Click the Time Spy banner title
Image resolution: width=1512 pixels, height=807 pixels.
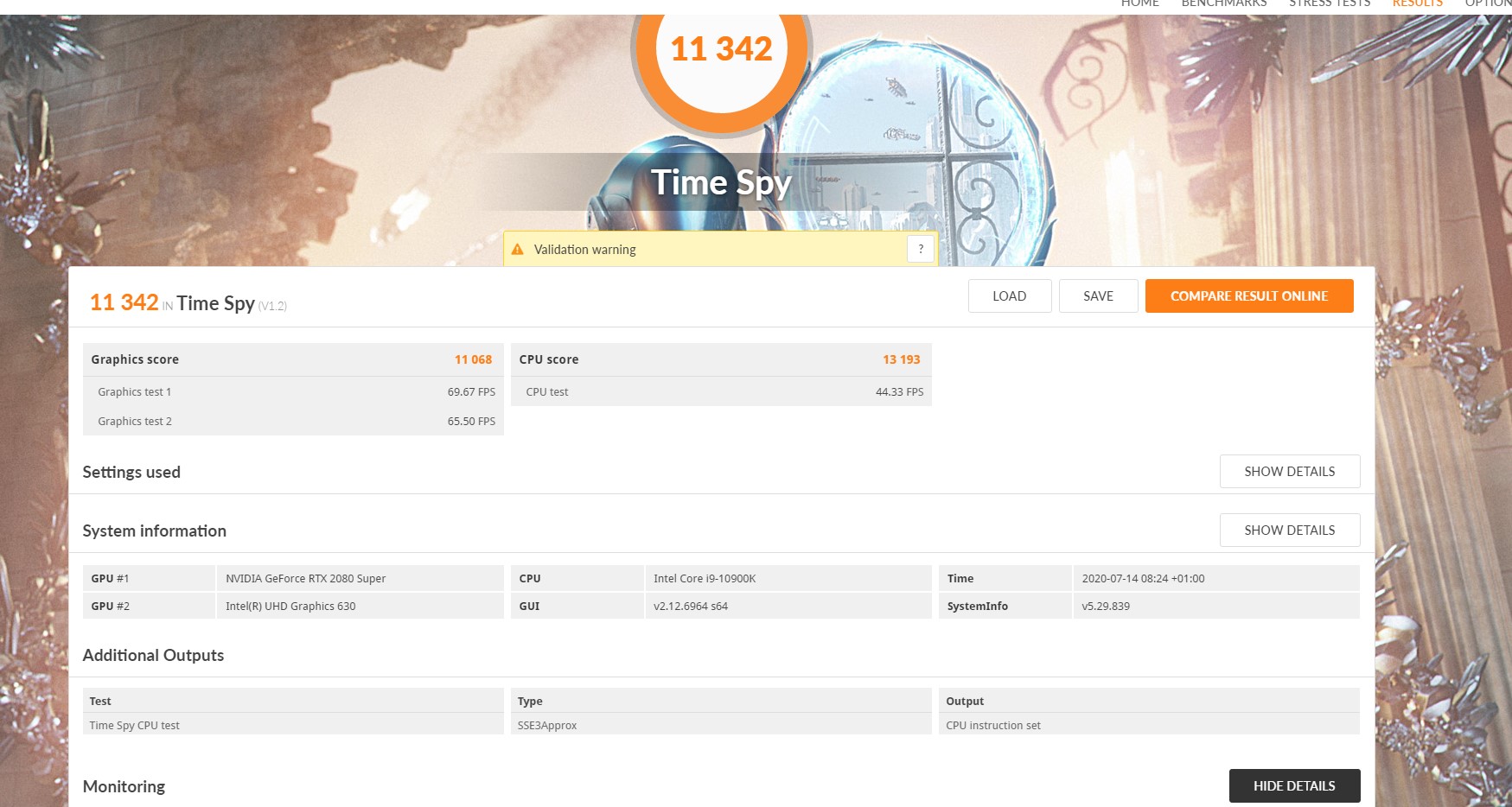tap(721, 183)
